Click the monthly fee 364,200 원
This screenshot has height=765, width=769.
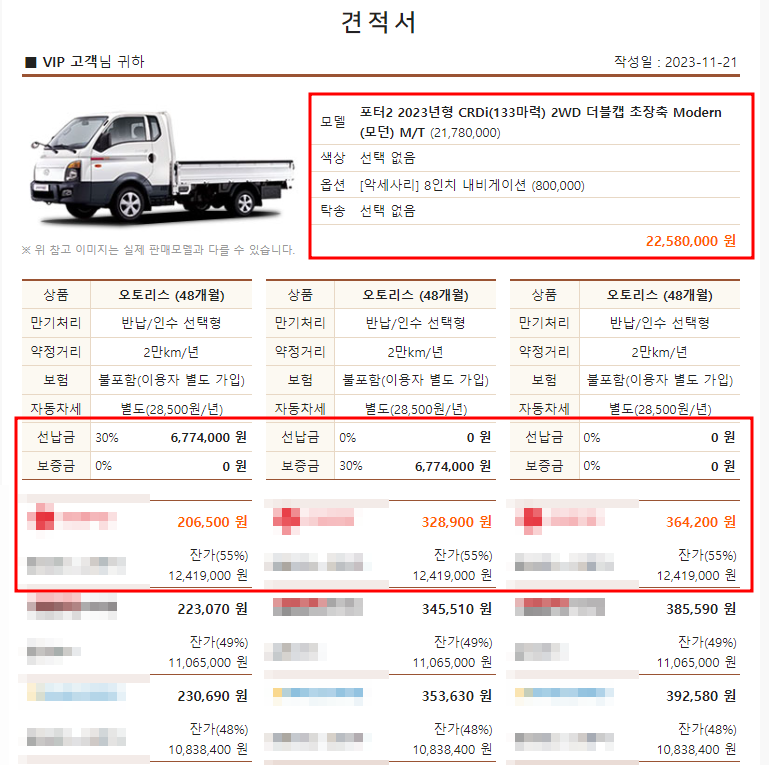[701, 522]
